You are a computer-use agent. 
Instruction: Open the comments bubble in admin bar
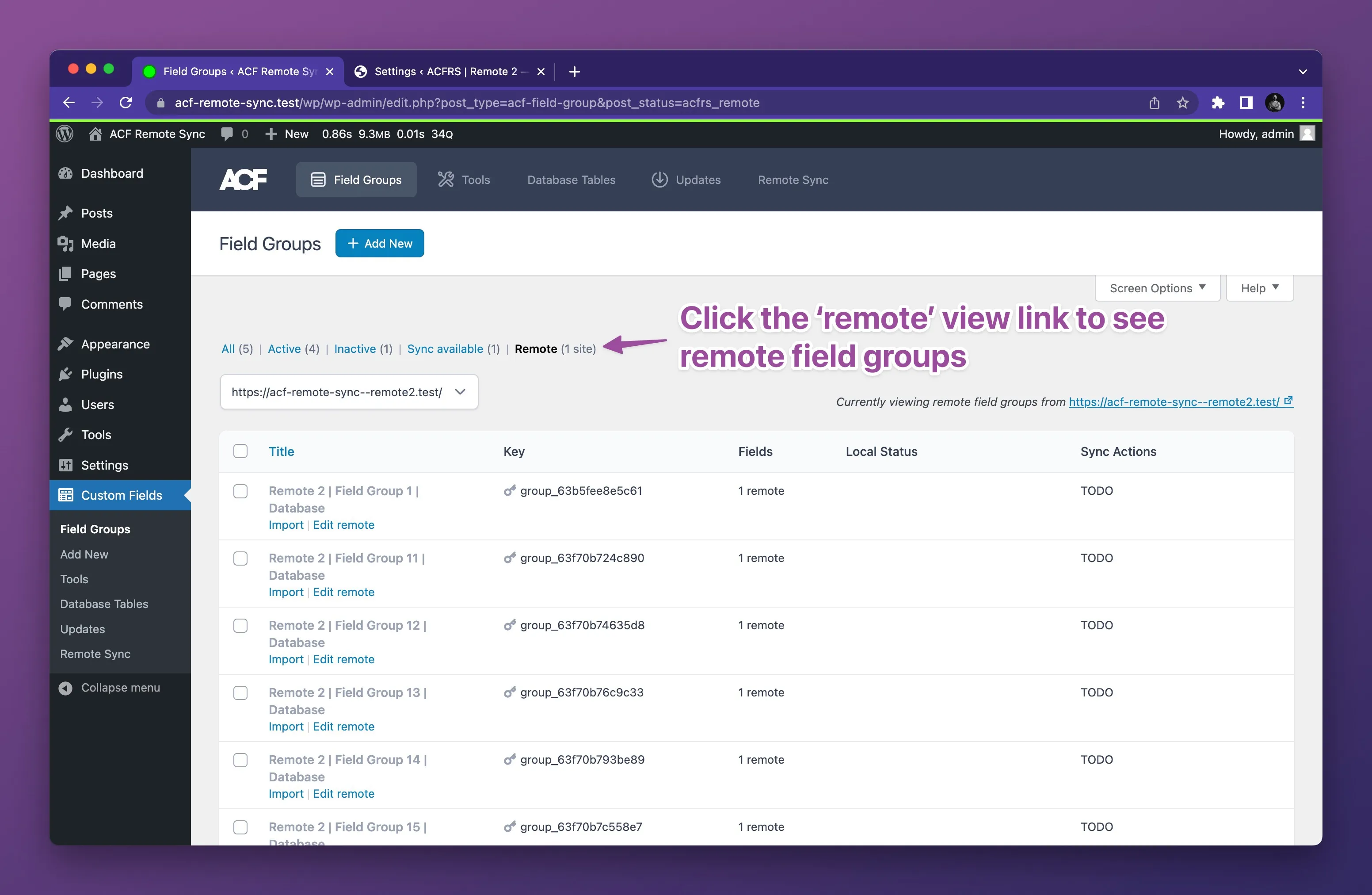pos(234,134)
